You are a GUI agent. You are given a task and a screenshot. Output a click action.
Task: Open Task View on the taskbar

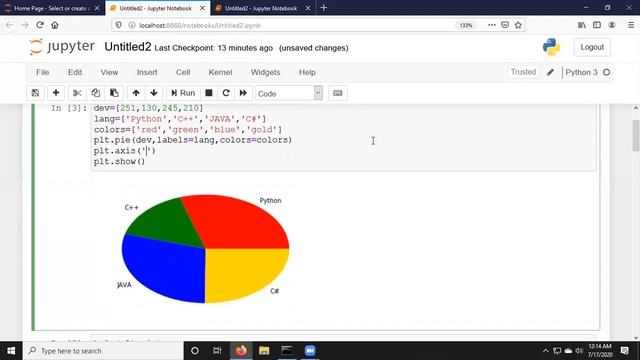217,351
